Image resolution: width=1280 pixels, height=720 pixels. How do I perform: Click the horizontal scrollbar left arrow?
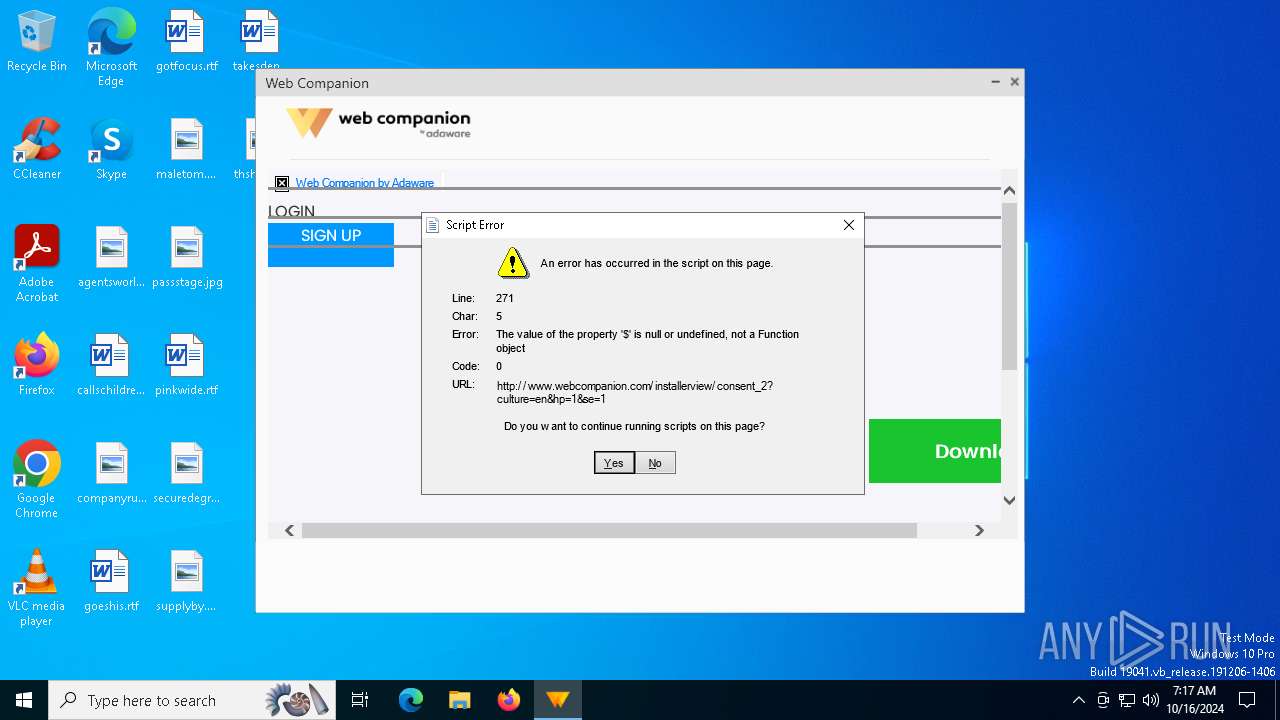(x=290, y=530)
